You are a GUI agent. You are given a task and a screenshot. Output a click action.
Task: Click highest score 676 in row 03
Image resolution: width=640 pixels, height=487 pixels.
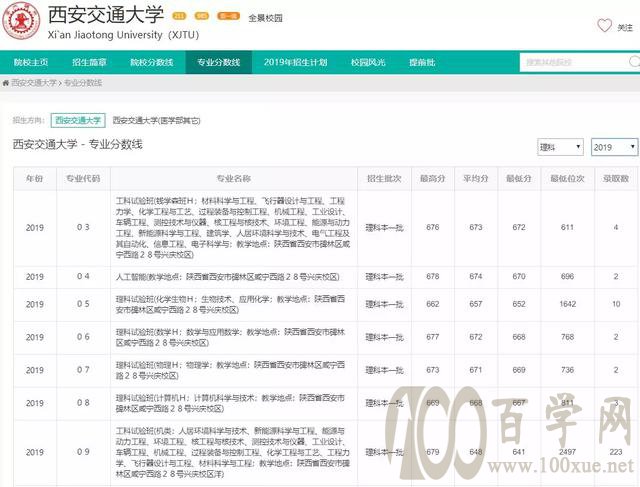tap(433, 227)
